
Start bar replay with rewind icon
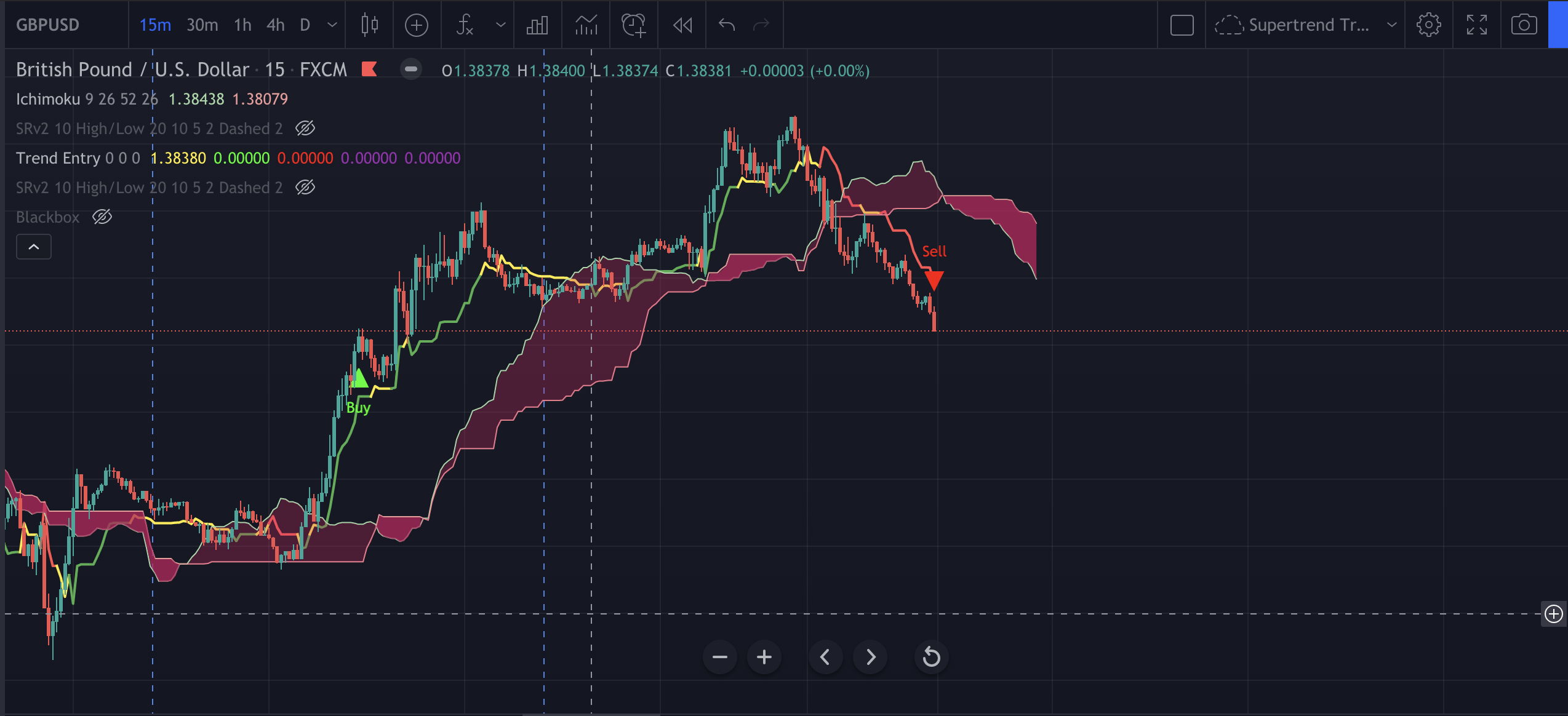click(x=682, y=25)
